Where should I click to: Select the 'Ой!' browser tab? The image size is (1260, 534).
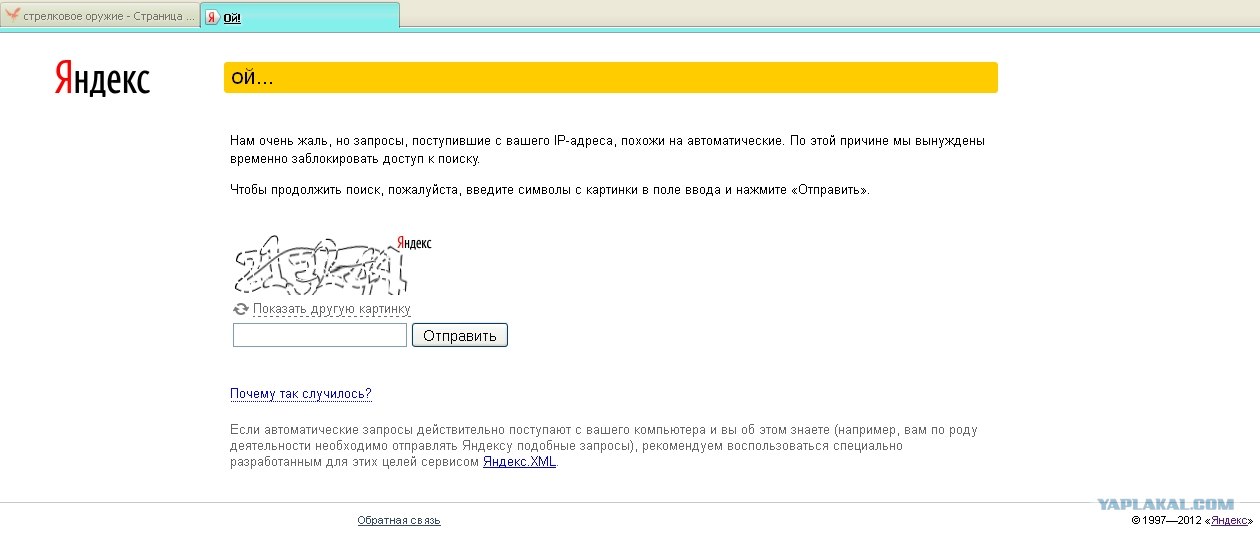[x=300, y=16]
